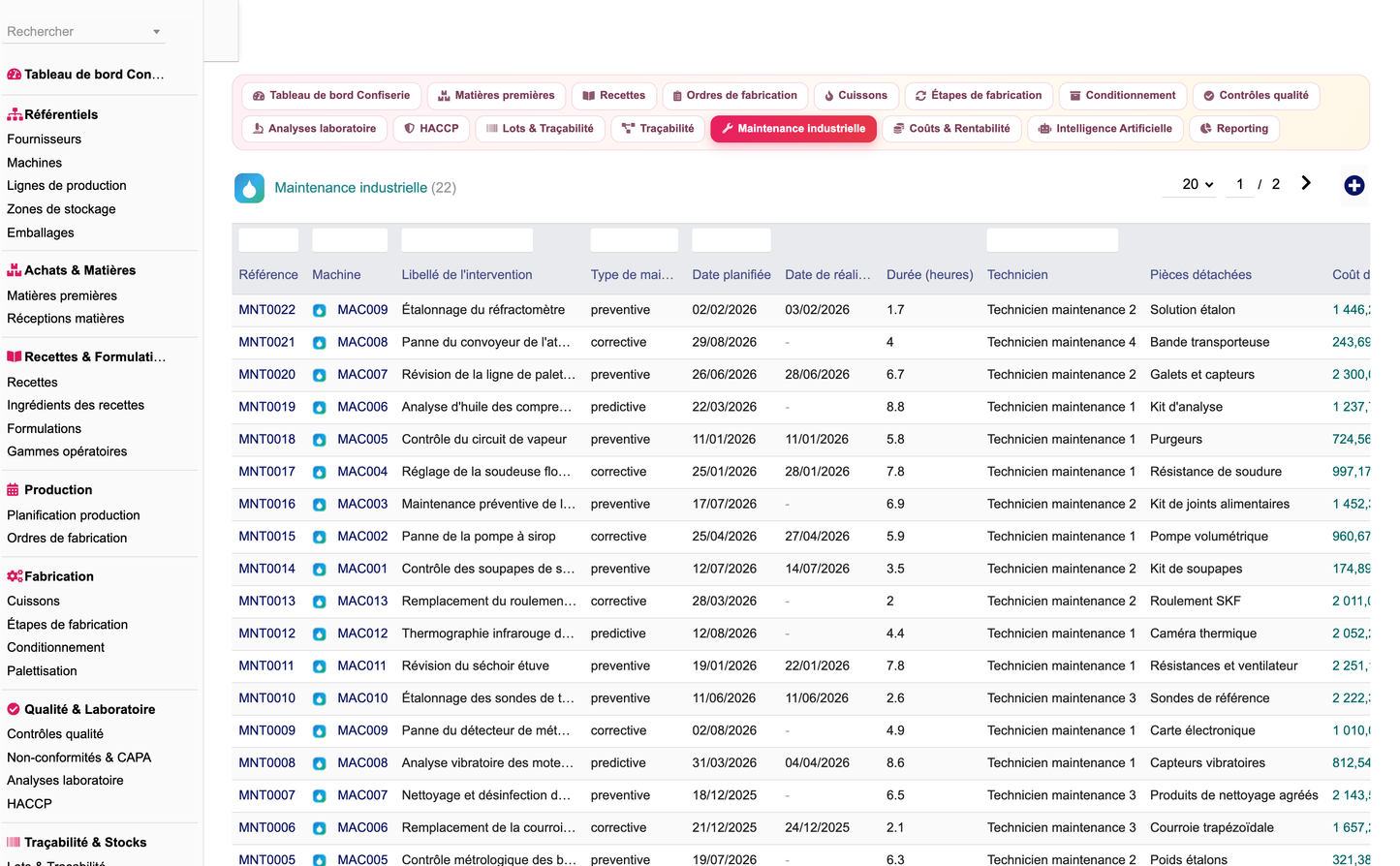The height and width of the screenshot is (866, 1400).
Task: Select the Coûts & Rentabilité tab
Action: 951,129
